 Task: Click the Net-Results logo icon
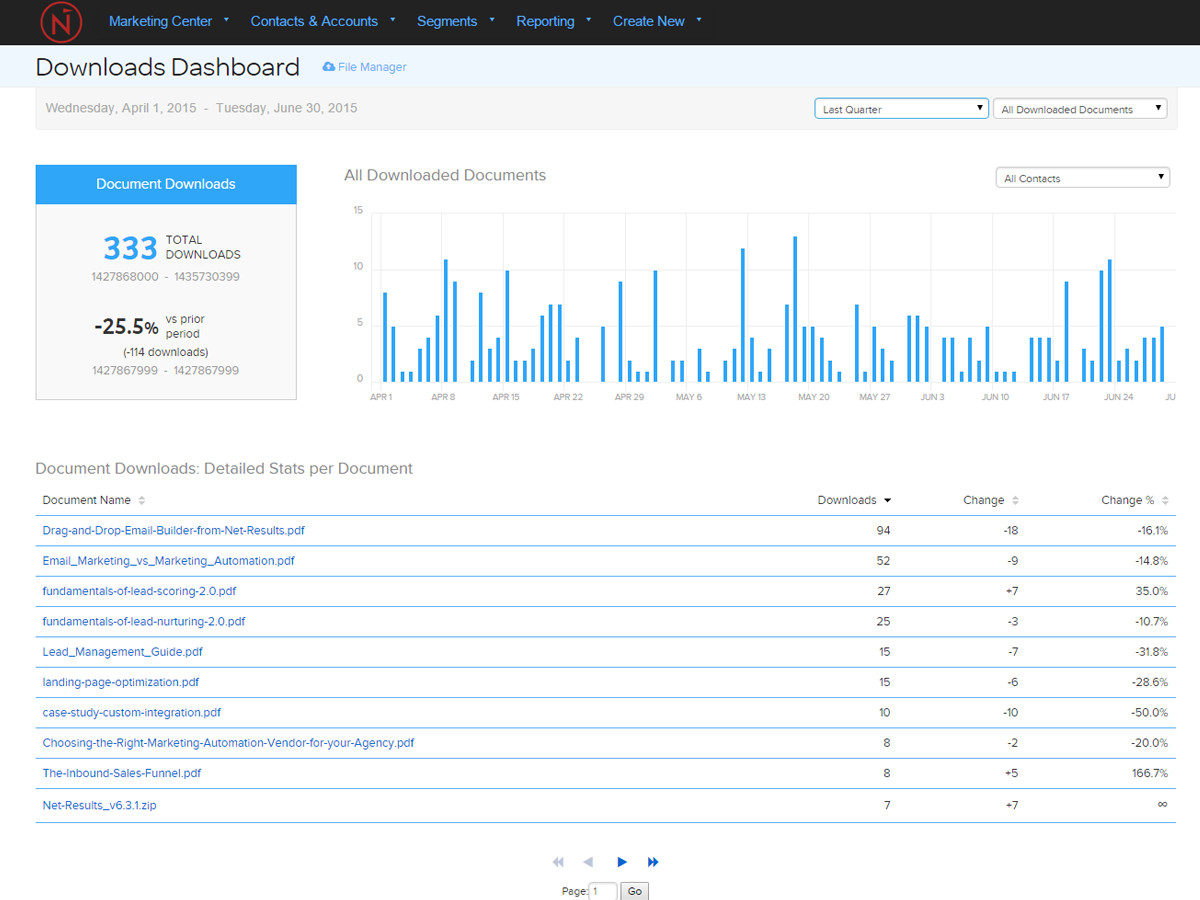click(61, 22)
